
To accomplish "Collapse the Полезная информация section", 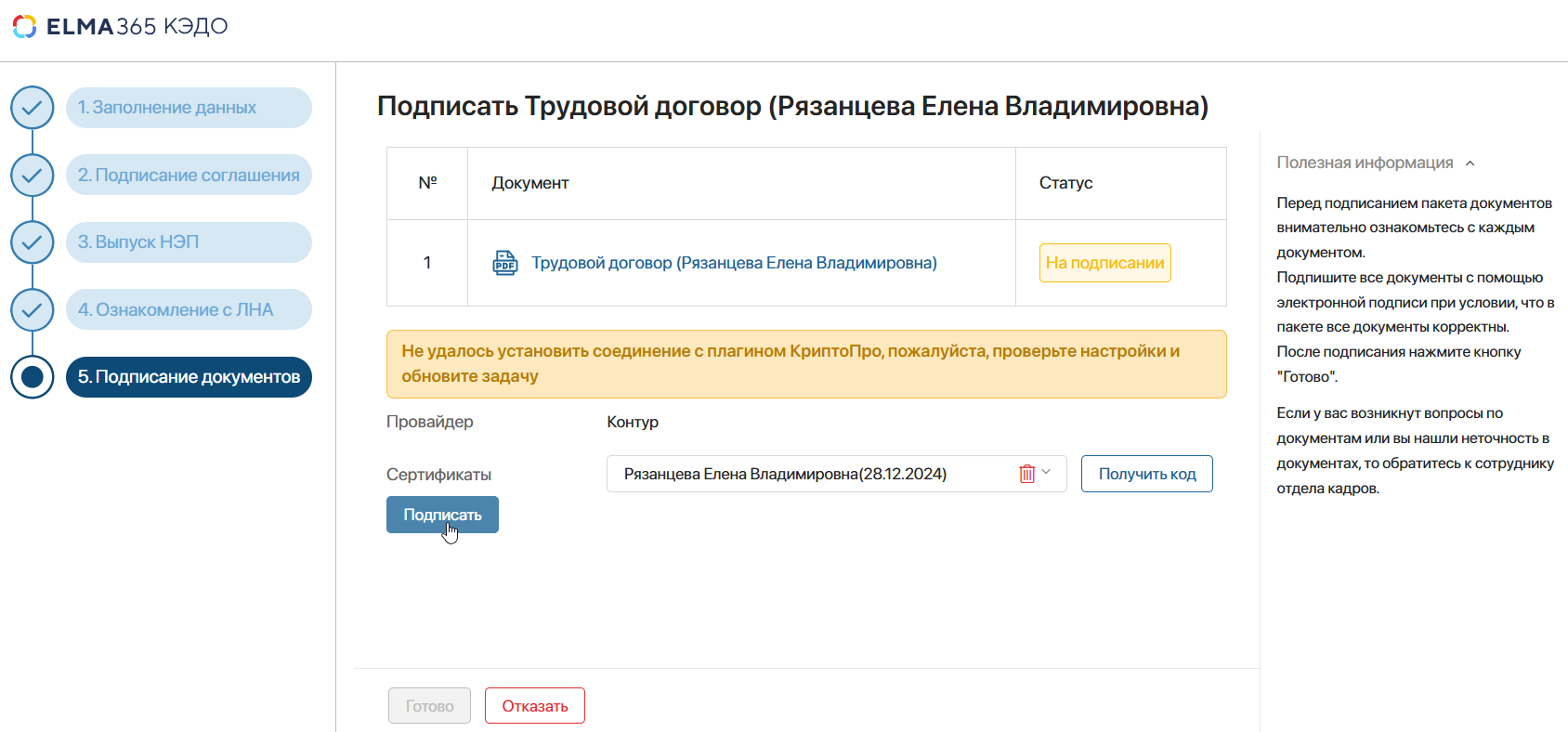I will 1470,163.
